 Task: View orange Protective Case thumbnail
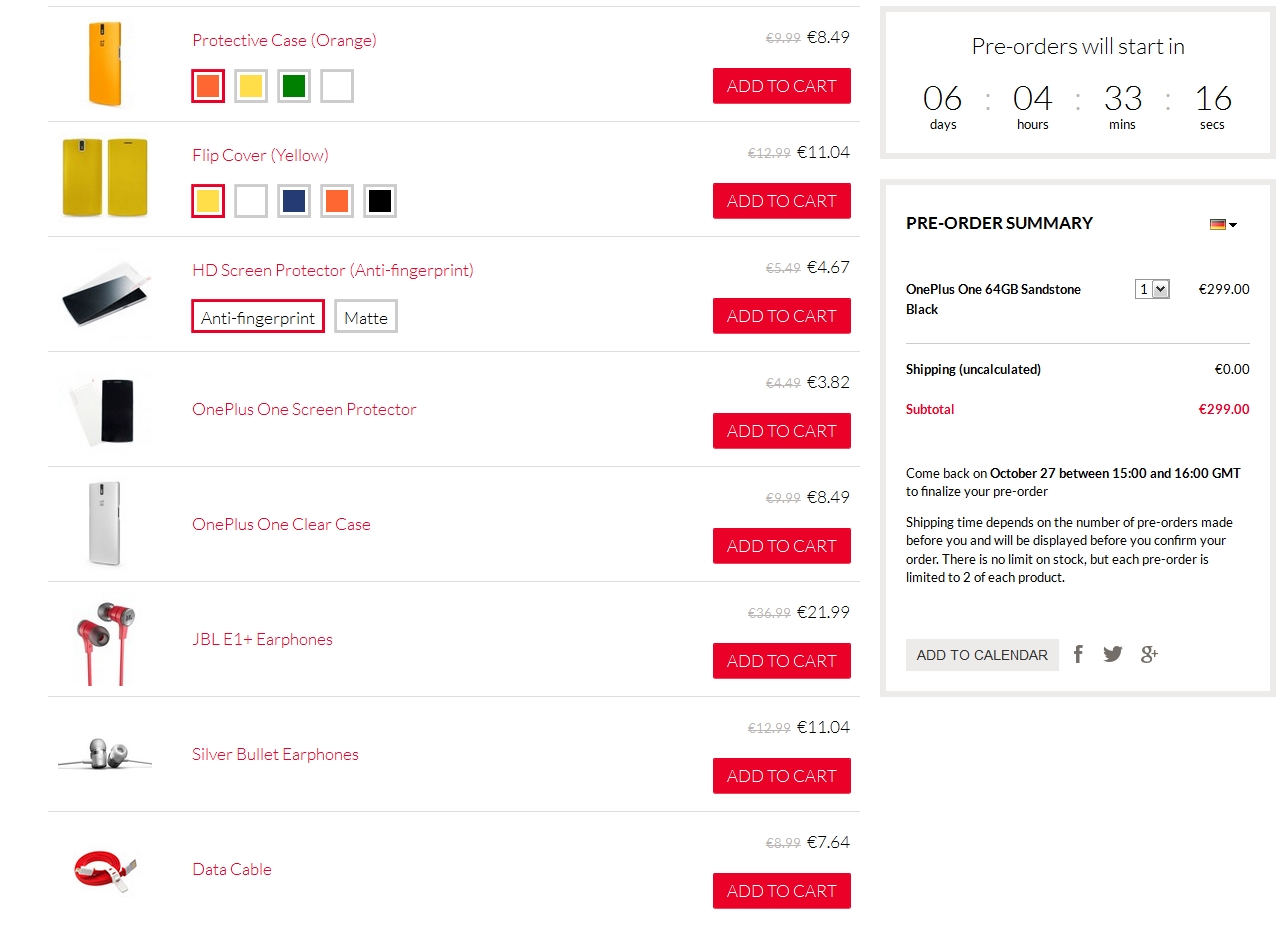point(104,64)
